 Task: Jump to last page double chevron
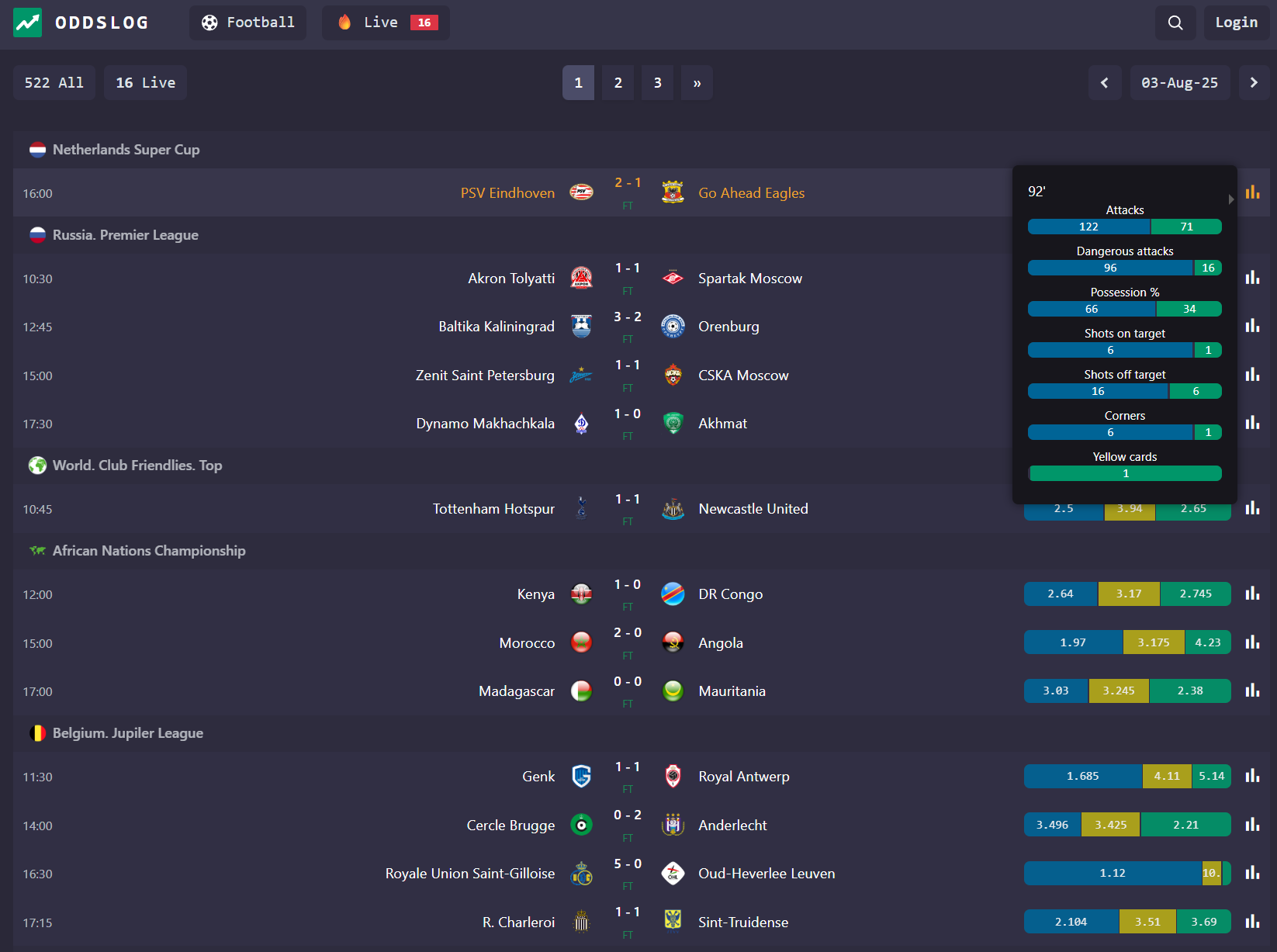tap(697, 82)
